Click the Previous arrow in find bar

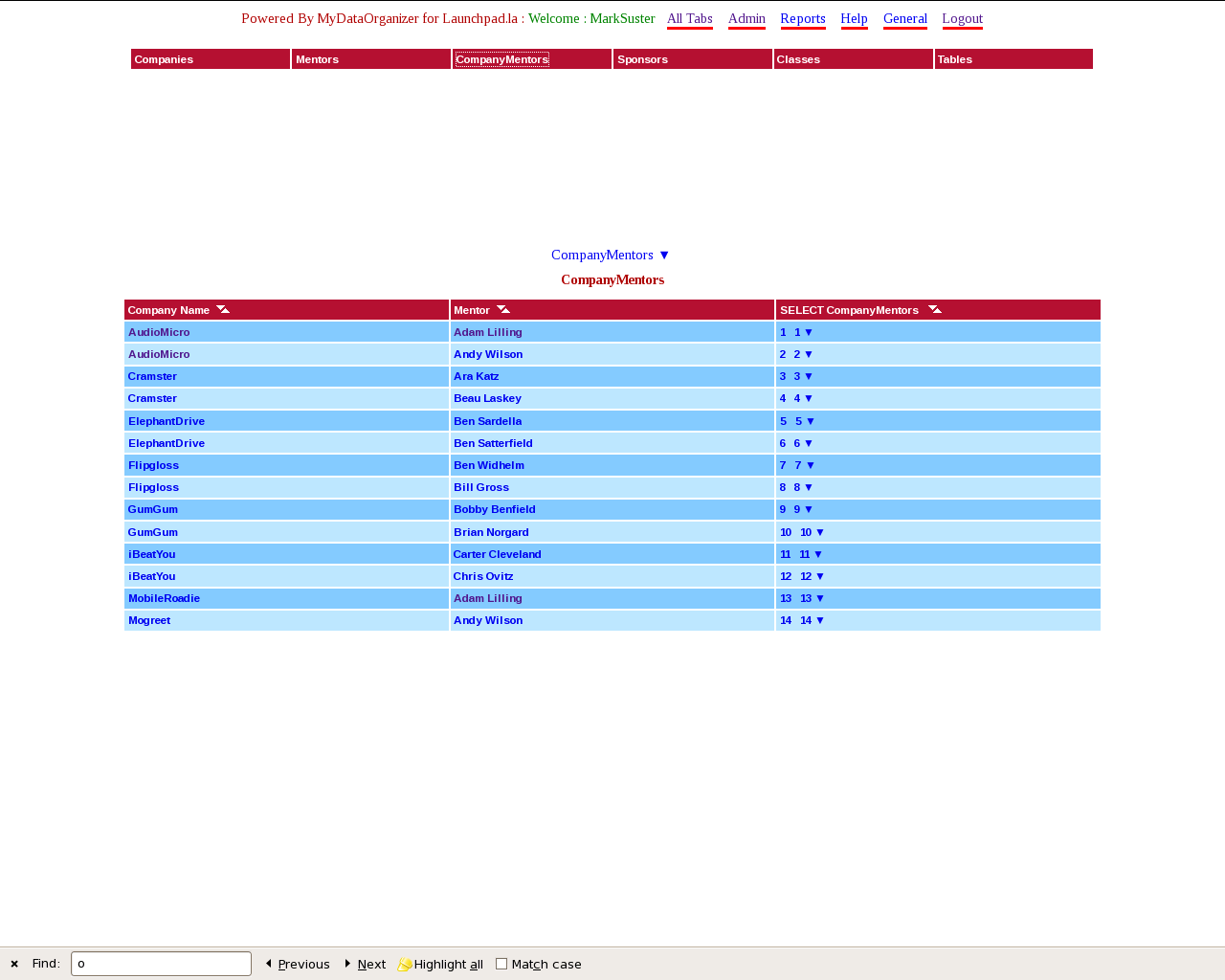point(269,964)
